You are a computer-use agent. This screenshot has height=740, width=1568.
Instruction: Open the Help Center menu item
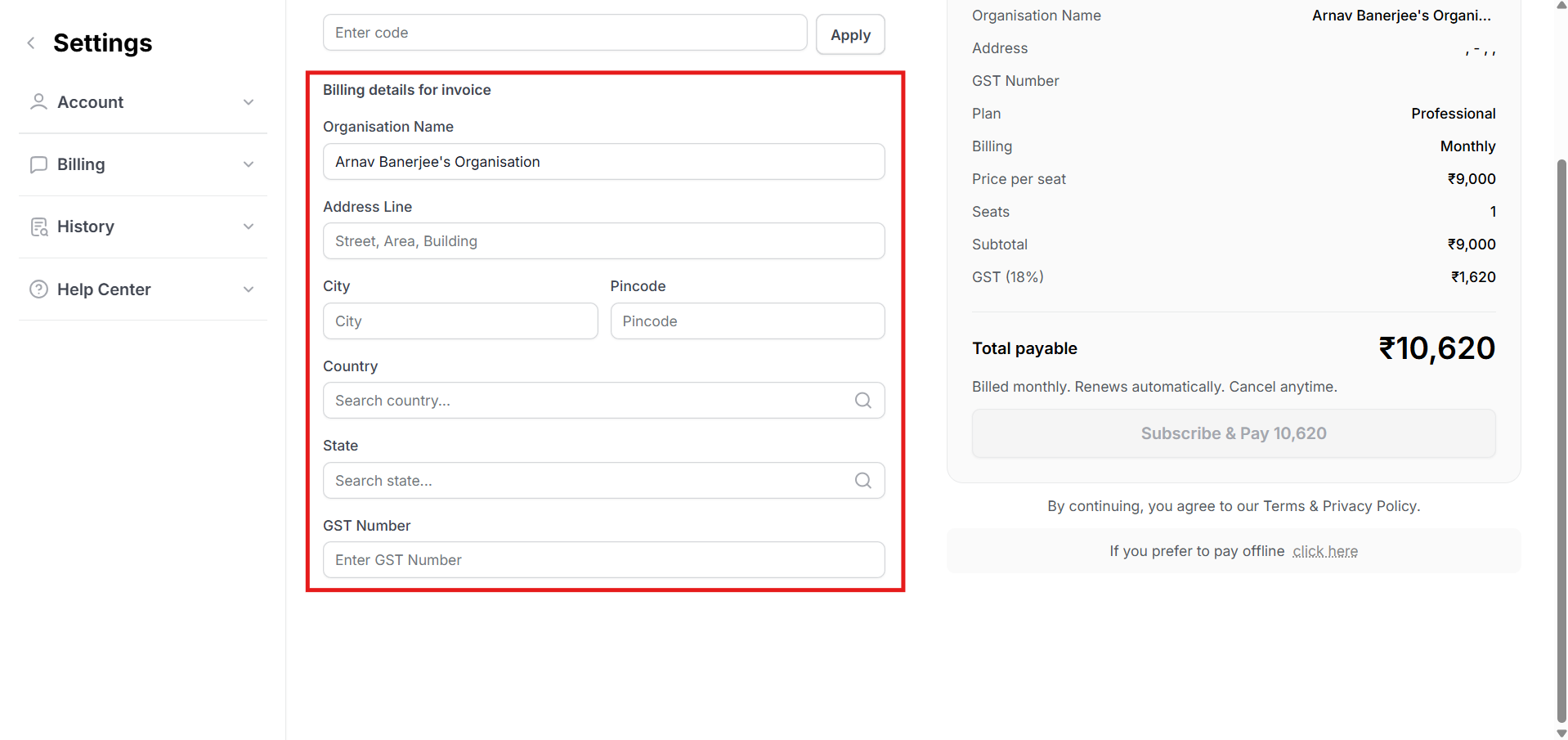coord(104,289)
